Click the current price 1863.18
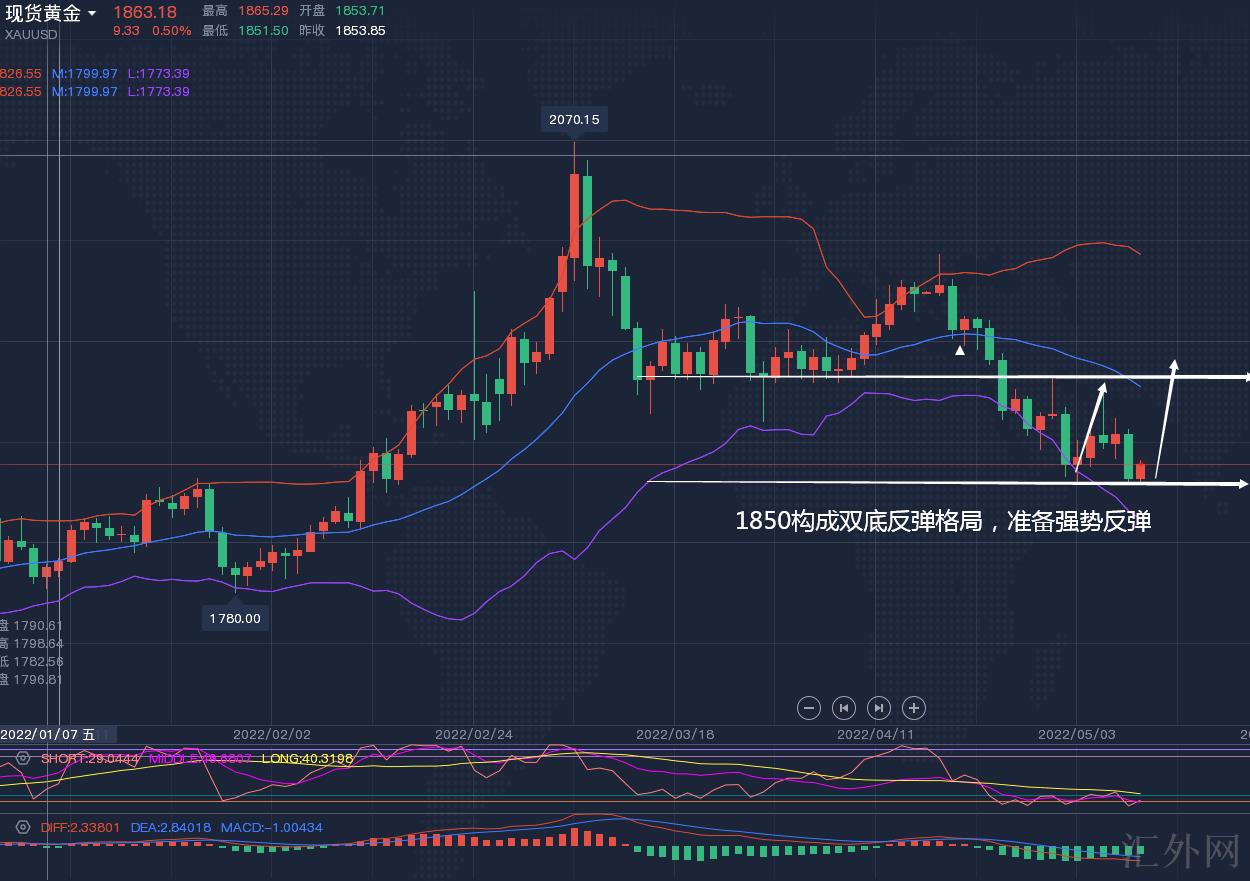This screenshot has width=1250, height=881. [x=144, y=12]
